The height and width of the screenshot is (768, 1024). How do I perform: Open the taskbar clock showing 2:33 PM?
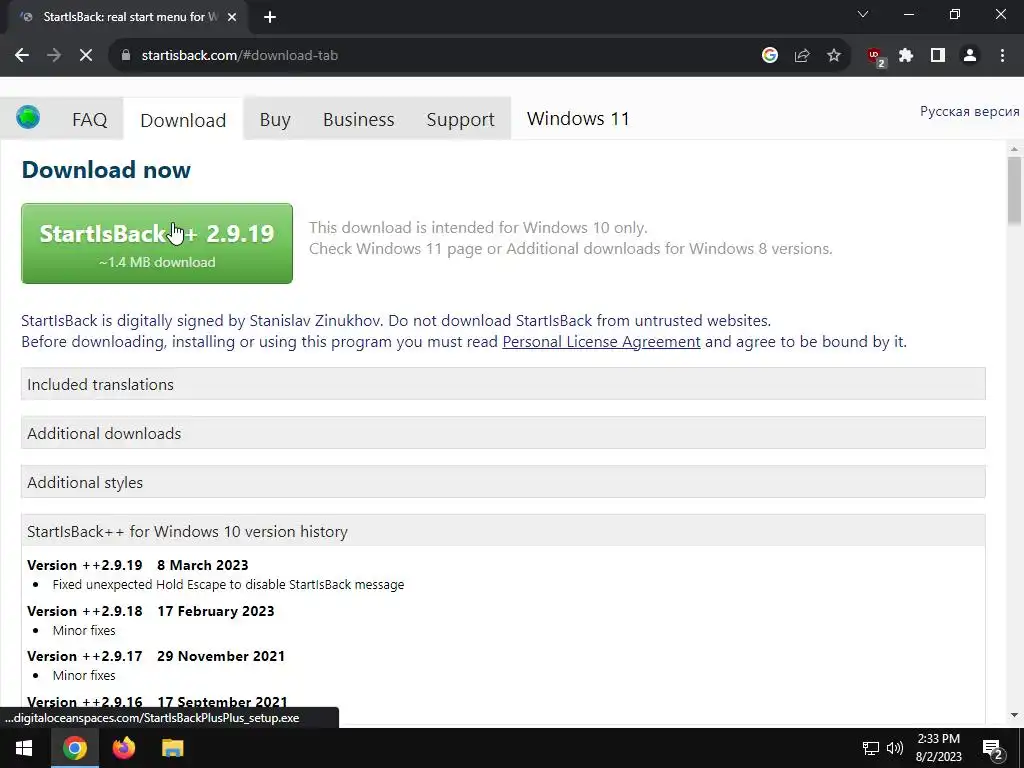coord(938,748)
